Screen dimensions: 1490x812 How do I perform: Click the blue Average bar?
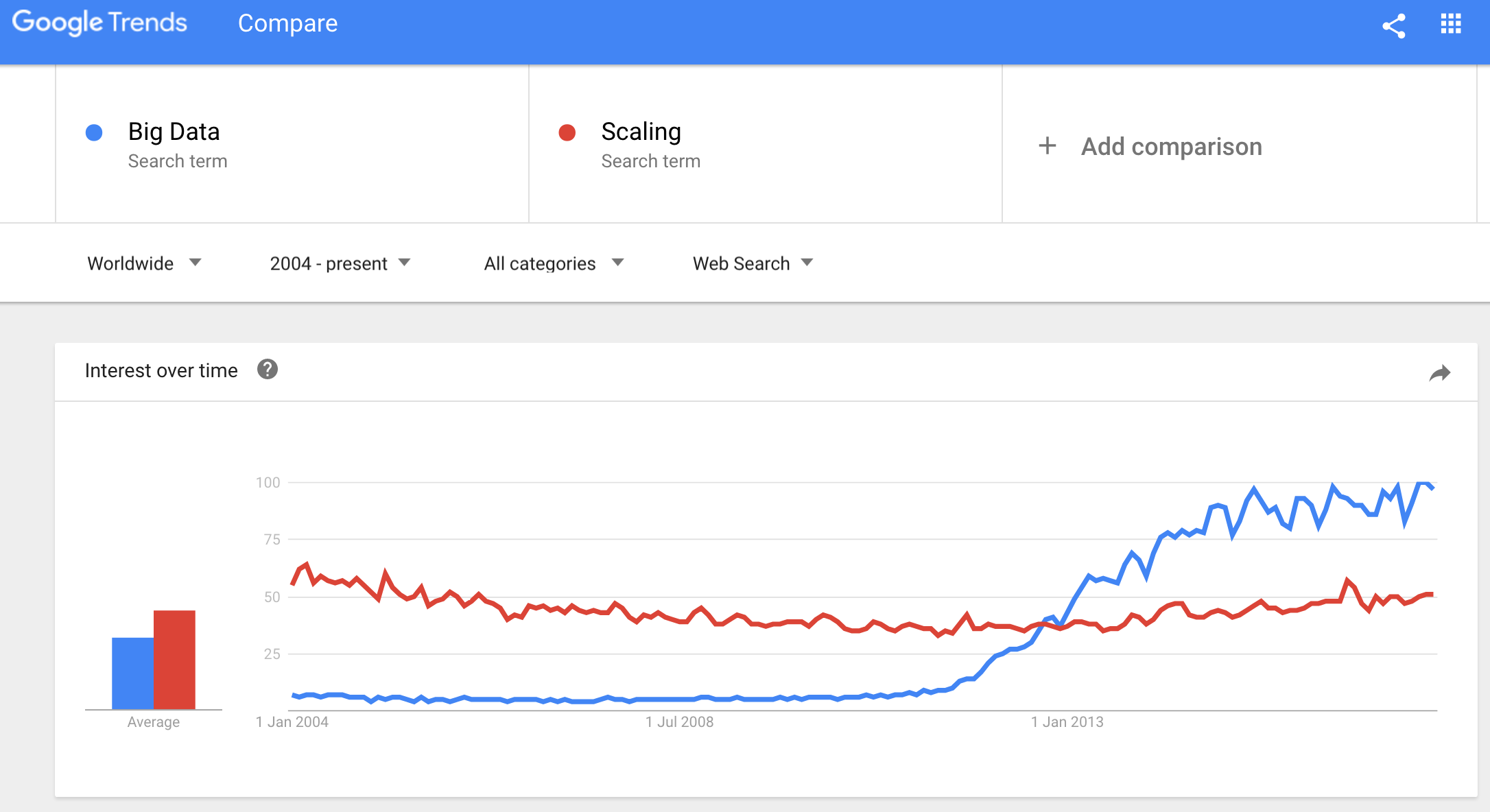132,673
